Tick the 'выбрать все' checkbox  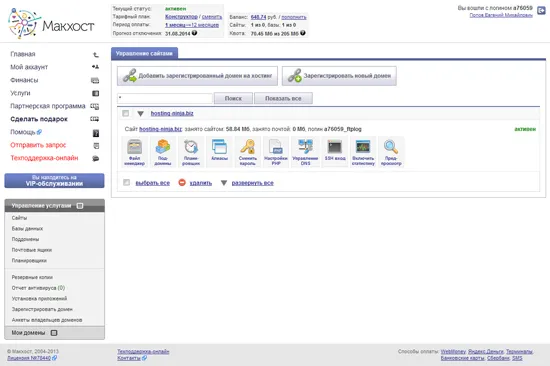(127, 182)
